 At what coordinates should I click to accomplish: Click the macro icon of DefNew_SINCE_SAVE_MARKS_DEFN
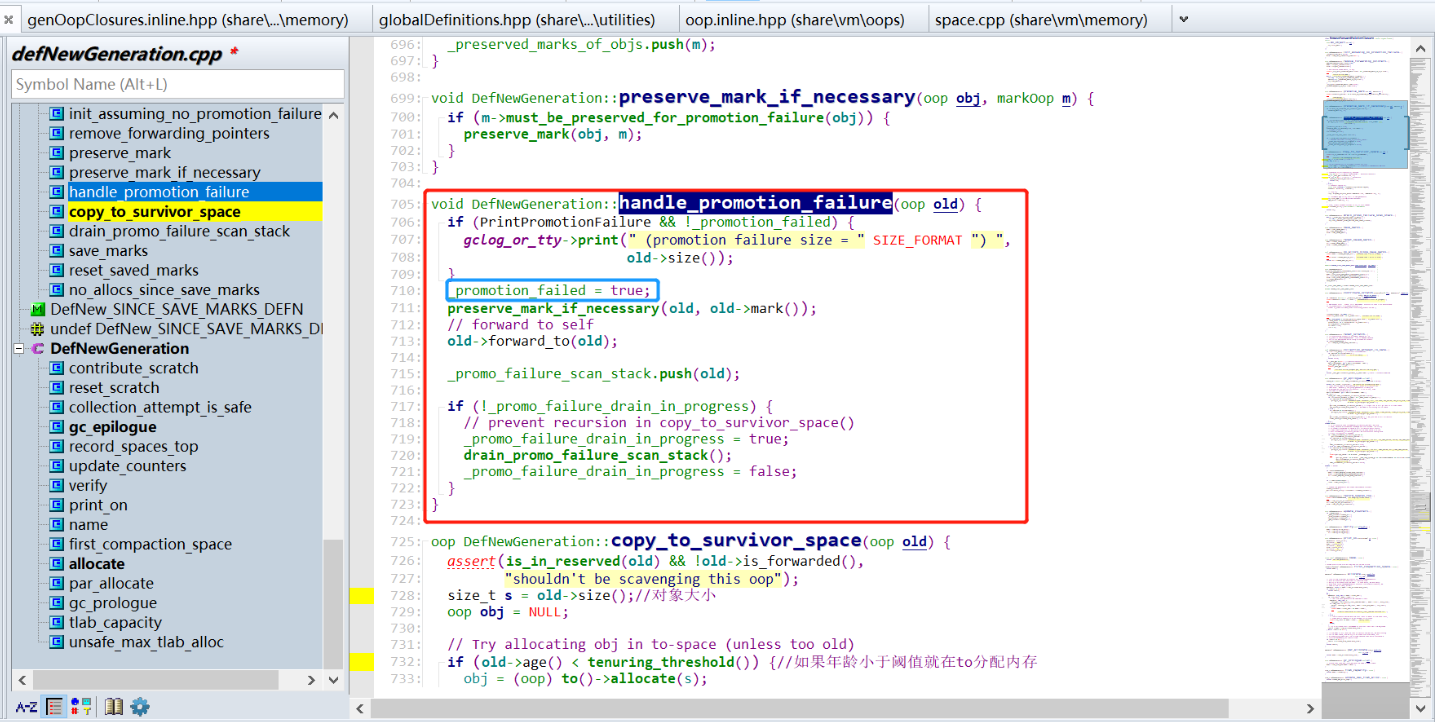tap(38, 309)
